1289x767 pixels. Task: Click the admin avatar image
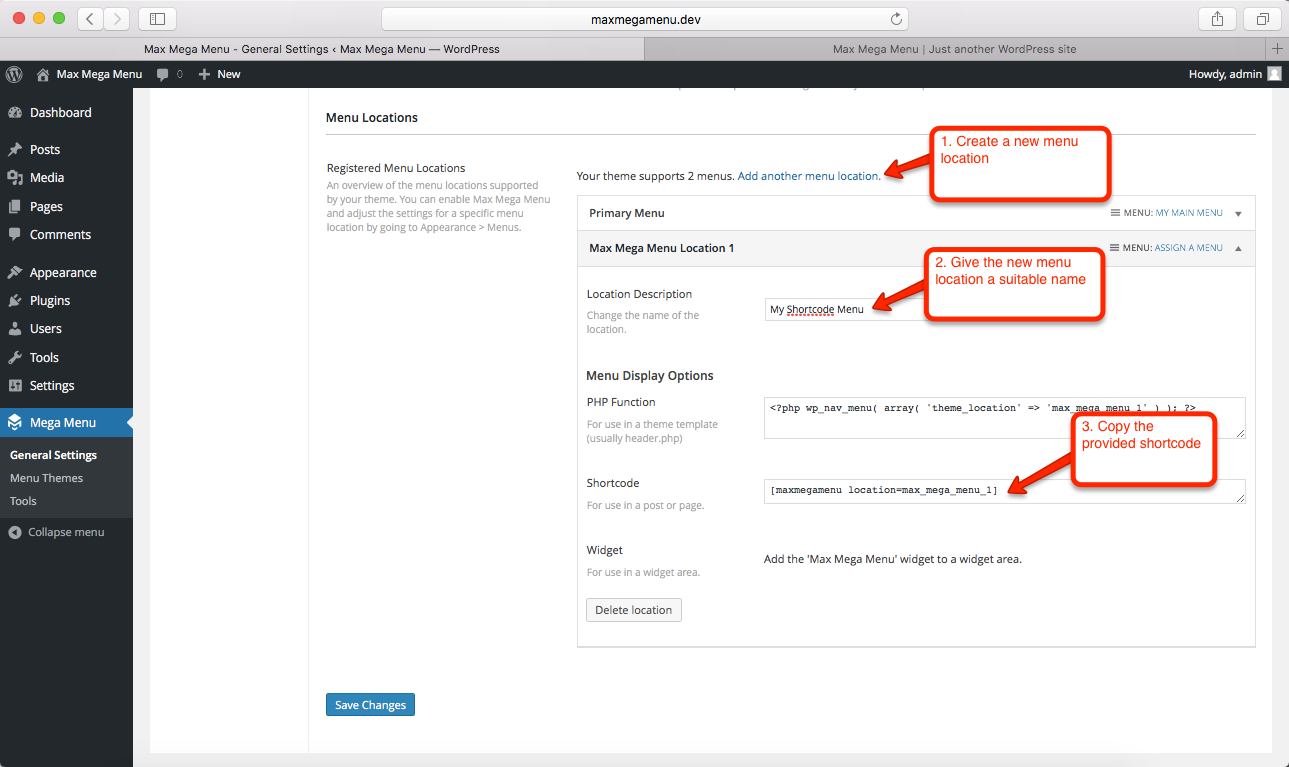pos(1274,74)
